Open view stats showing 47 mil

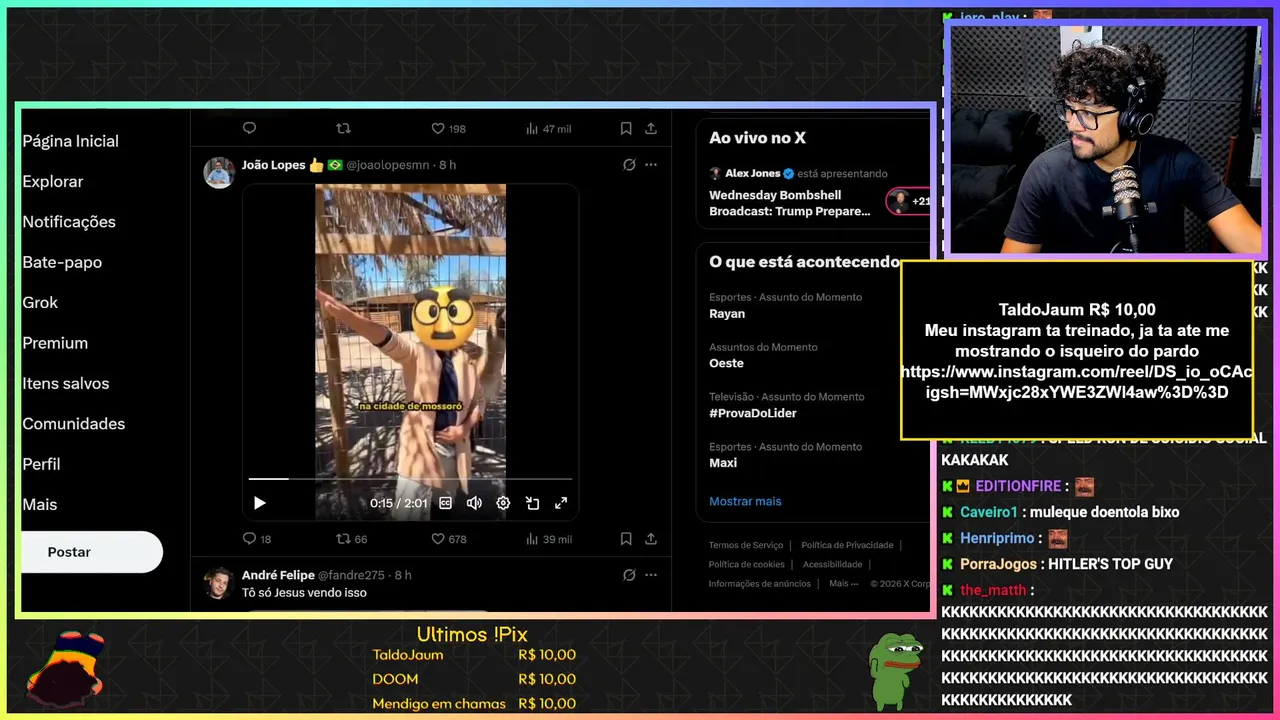click(548, 128)
